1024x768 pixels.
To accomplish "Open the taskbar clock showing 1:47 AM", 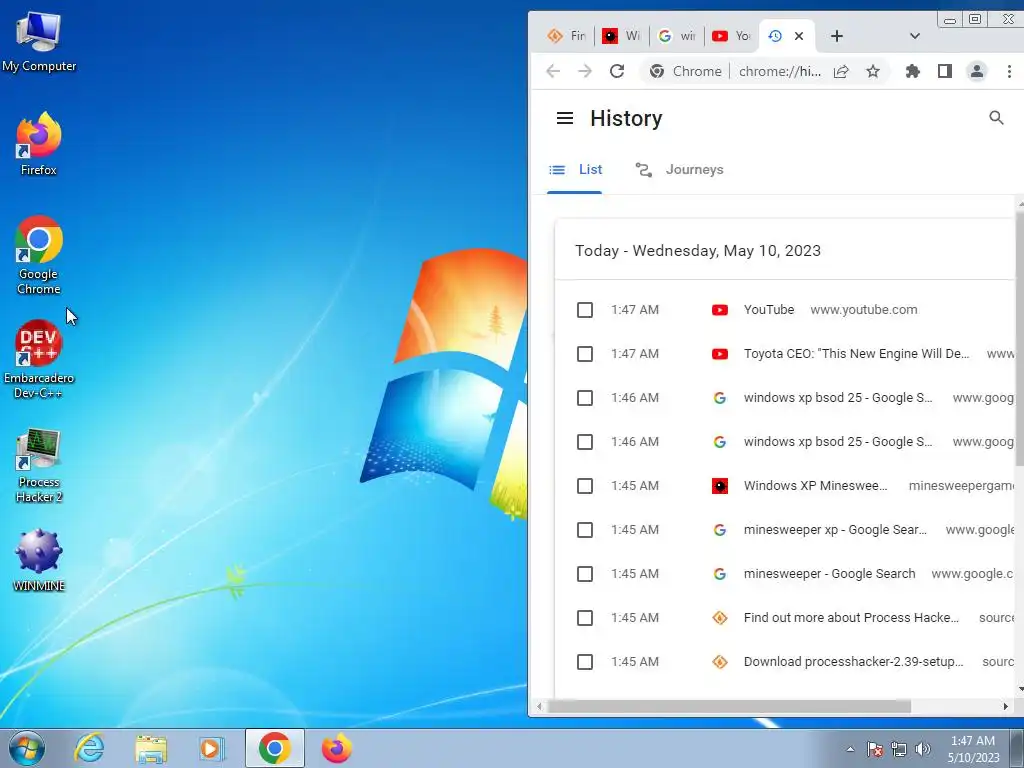I will (973, 749).
